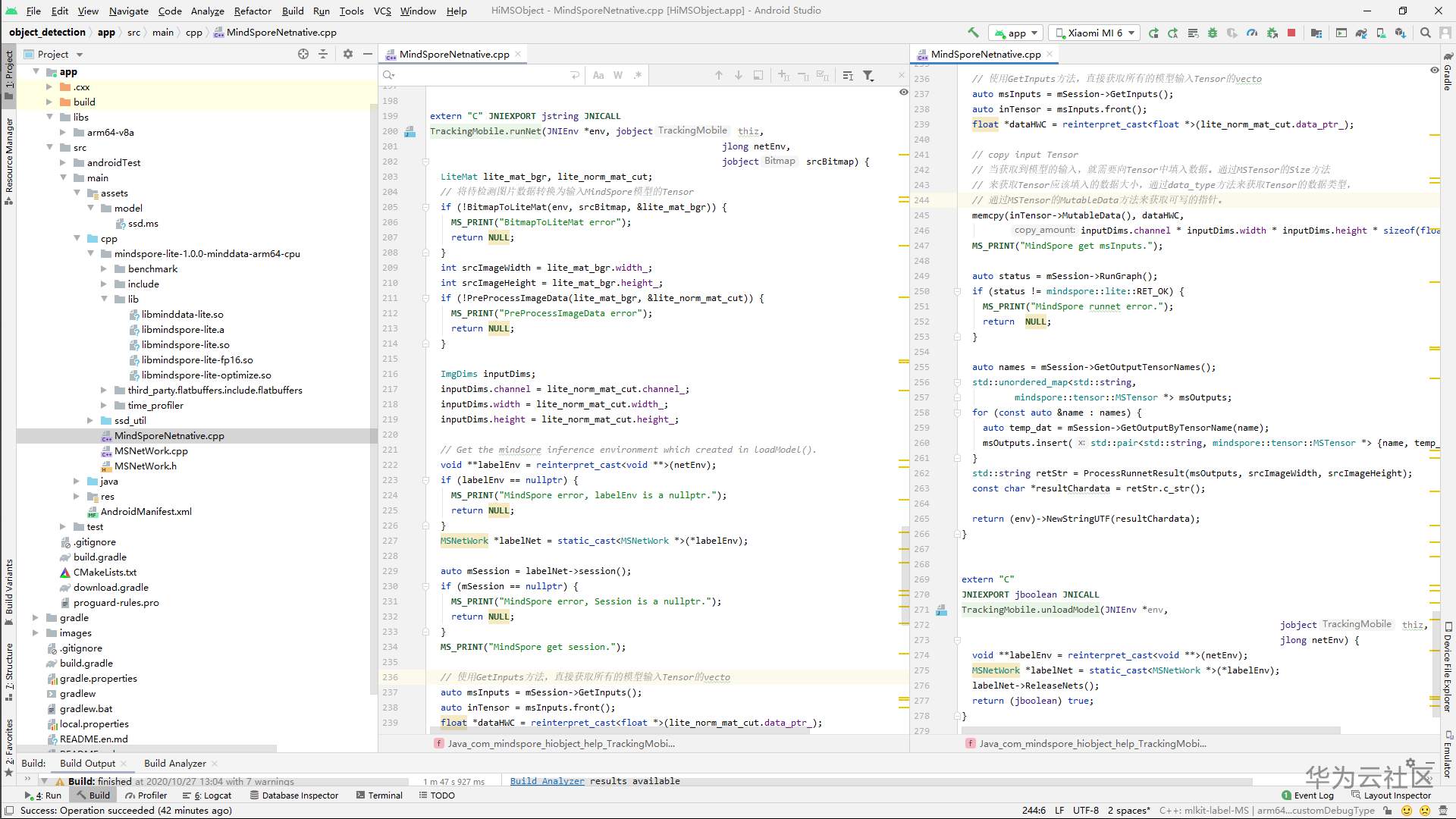Select MSNetWork.cpp in project tree
Viewport: 1456px width, 819px height.
point(151,450)
